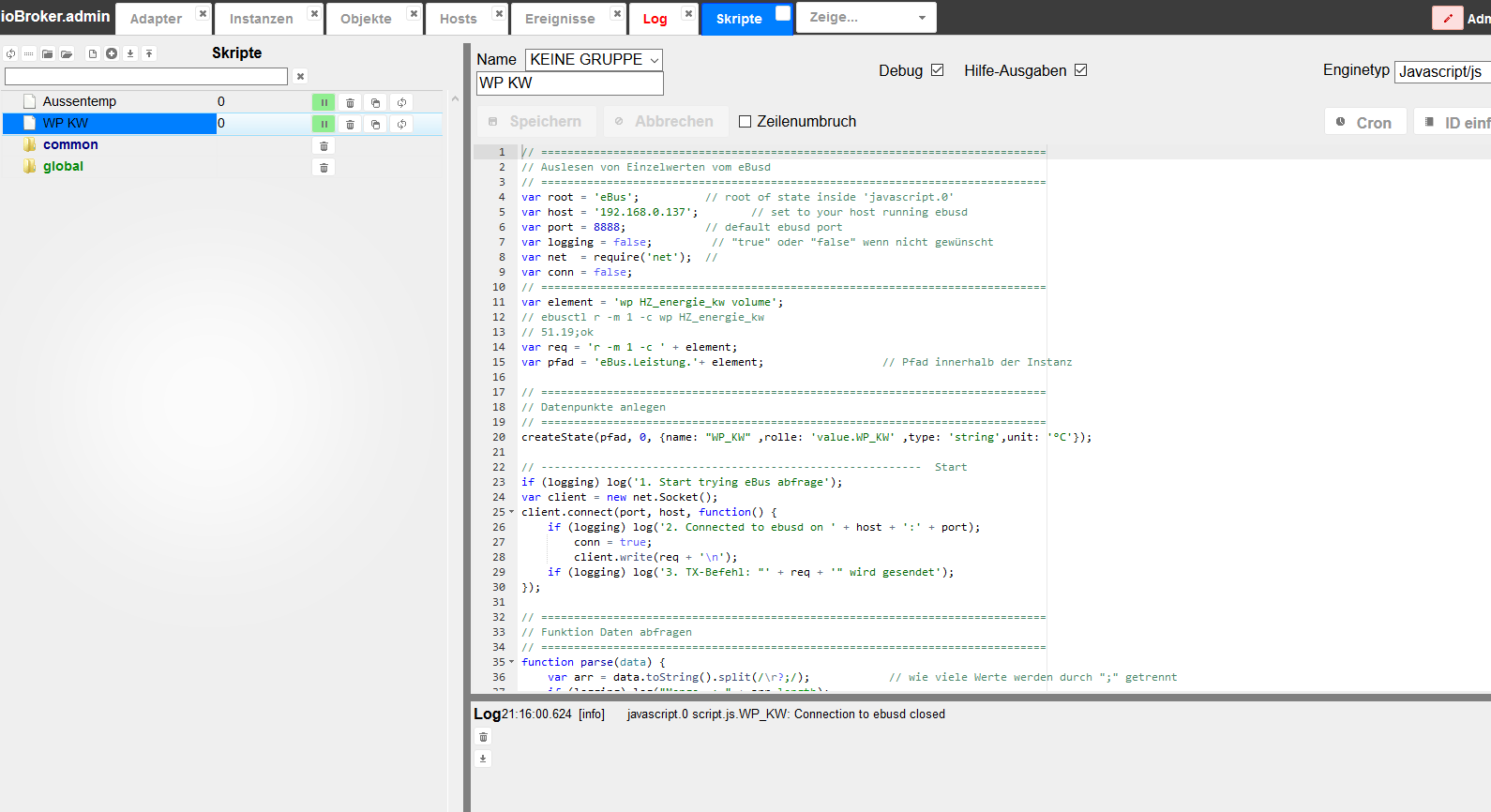Delete the WP KW script
The height and width of the screenshot is (812, 1491).
tap(350, 124)
